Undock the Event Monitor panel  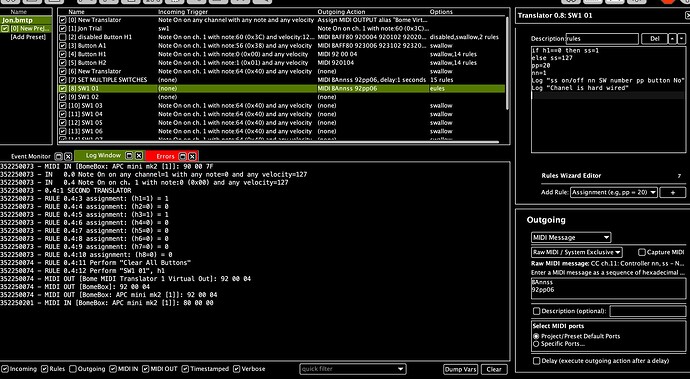[x=59, y=156]
